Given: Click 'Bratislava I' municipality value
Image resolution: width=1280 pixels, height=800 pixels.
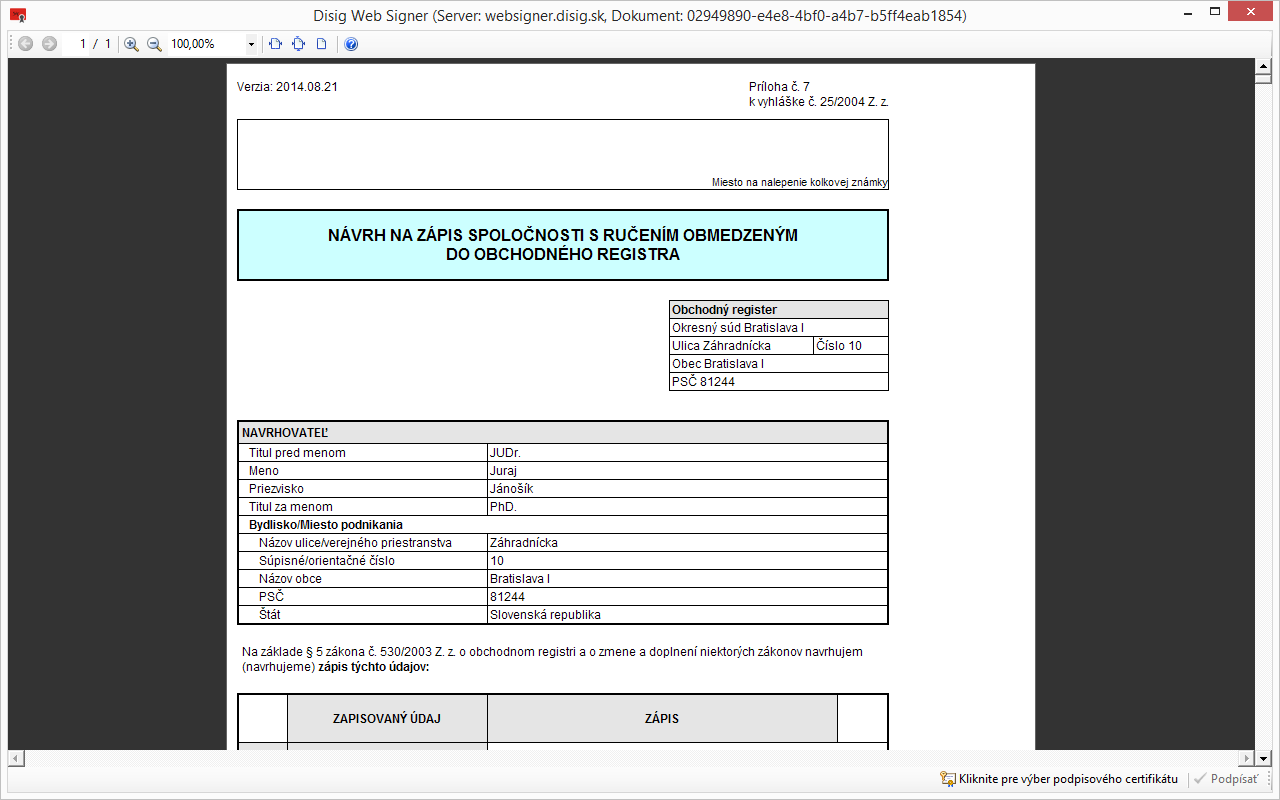Looking at the screenshot, I should [x=520, y=579].
